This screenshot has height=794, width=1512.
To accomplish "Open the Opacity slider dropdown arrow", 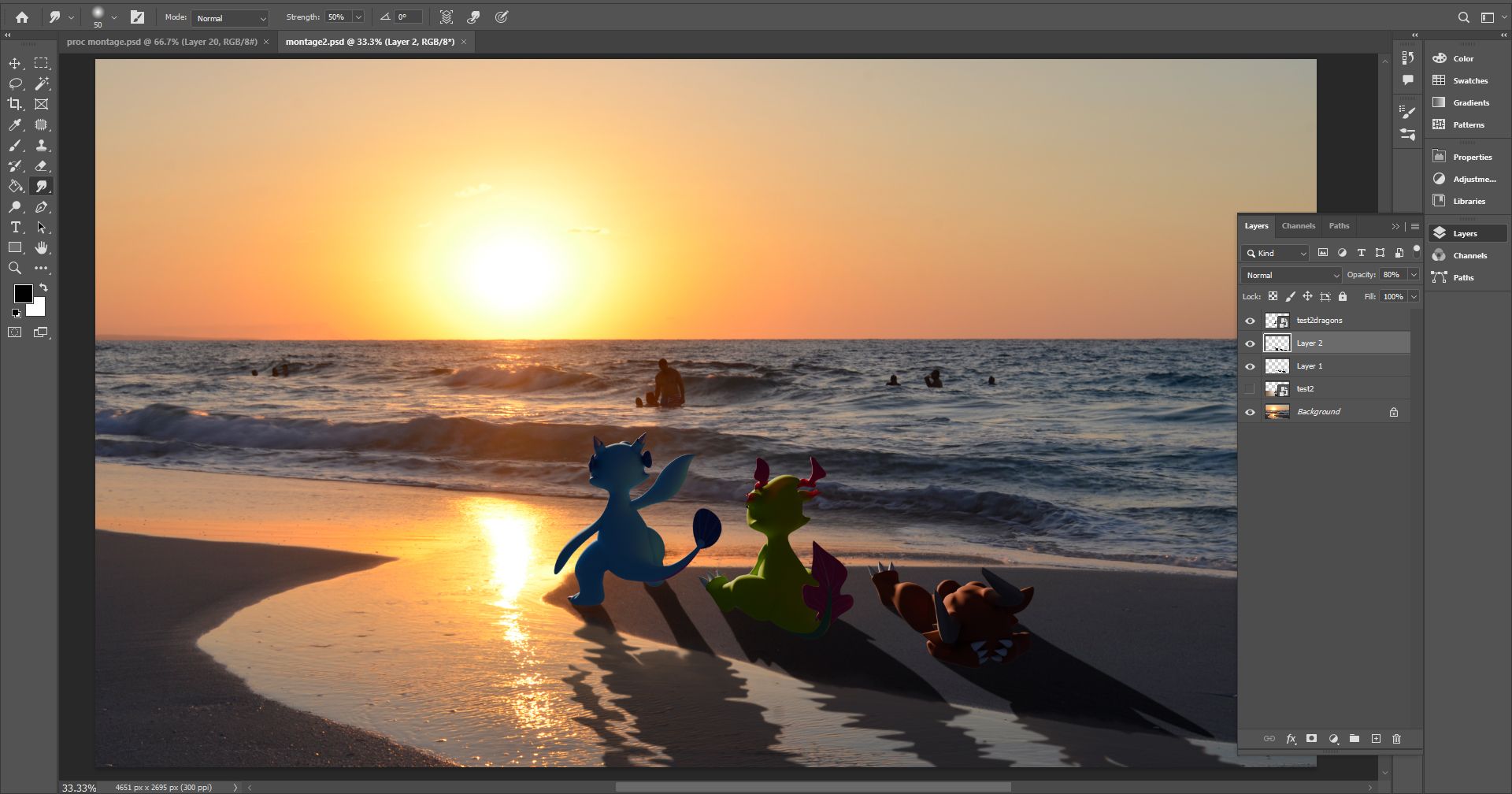I will click(1414, 275).
